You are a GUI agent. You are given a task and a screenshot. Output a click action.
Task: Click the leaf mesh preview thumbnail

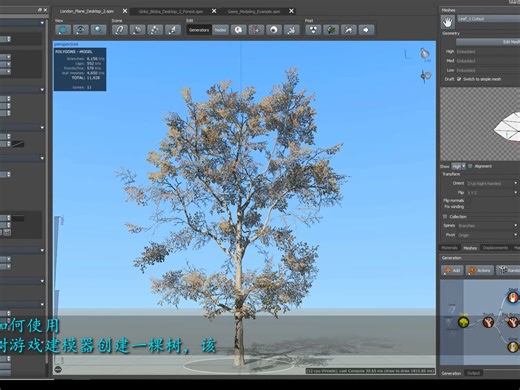coord(480,125)
